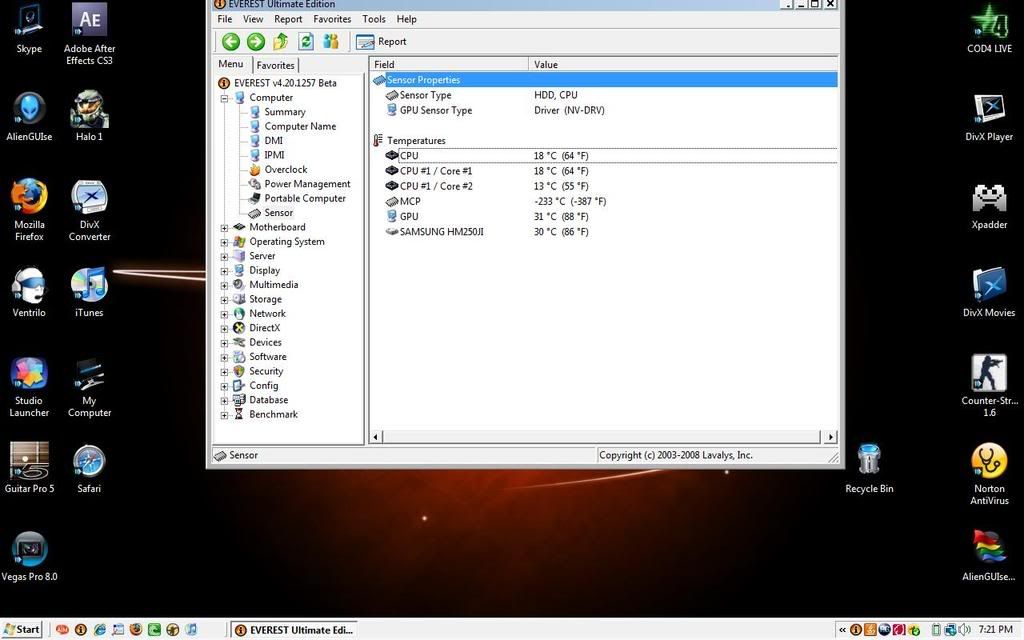This screenshot has height=640, width=1024.
Task: Click the Report toolbar button
Action: tap(381, 42)
